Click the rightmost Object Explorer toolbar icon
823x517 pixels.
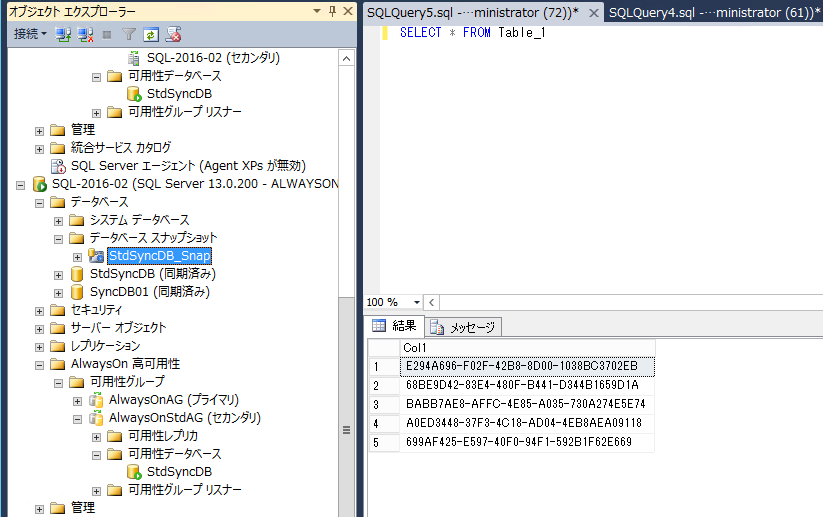[x=173, y=35]
